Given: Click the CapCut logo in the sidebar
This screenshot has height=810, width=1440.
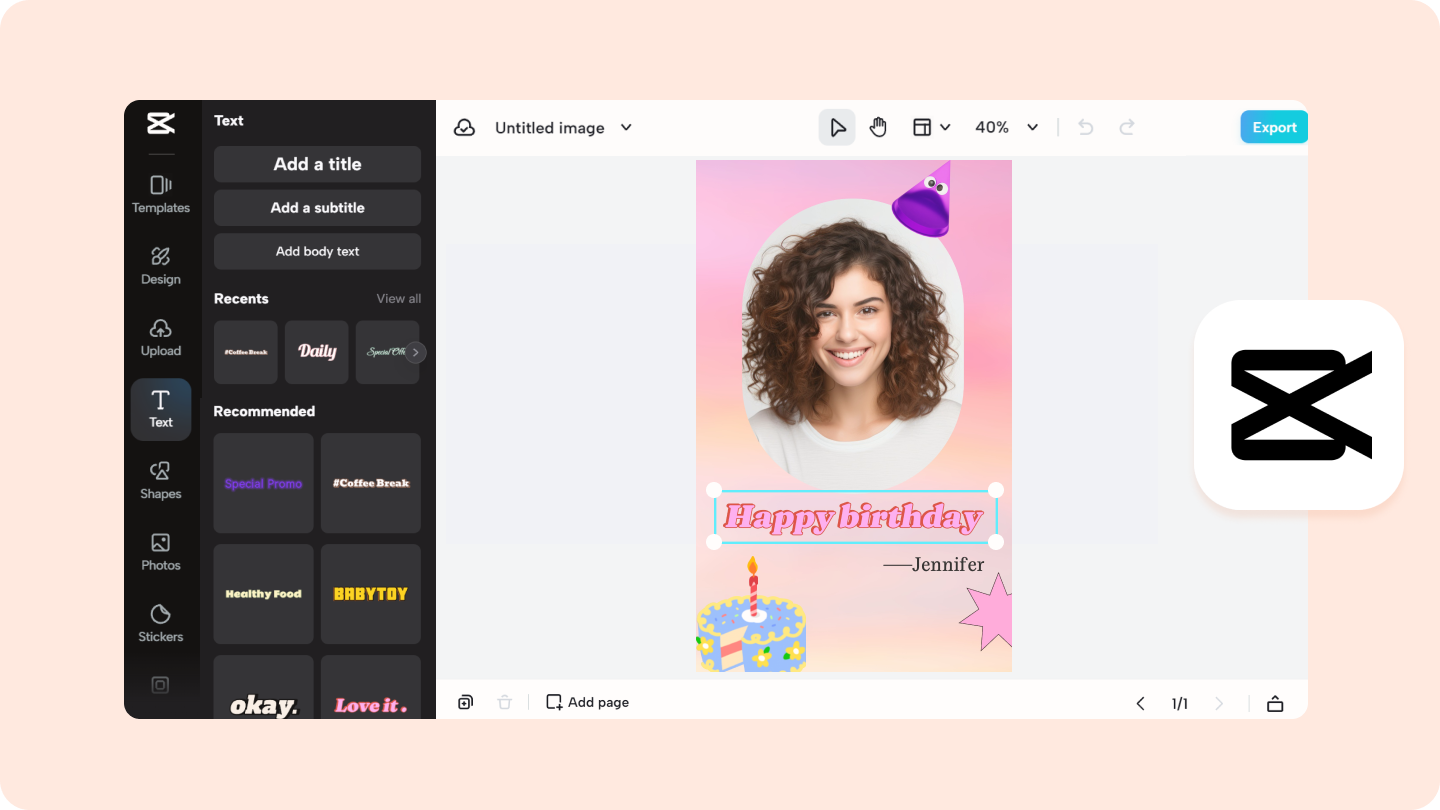Looking at the screenshot, I should 161,123.
